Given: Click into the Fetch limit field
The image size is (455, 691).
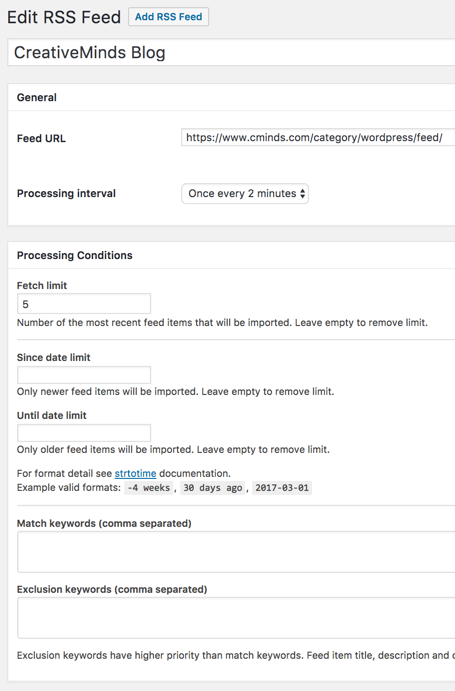Looking at the screenshot, I should [84, 304].
